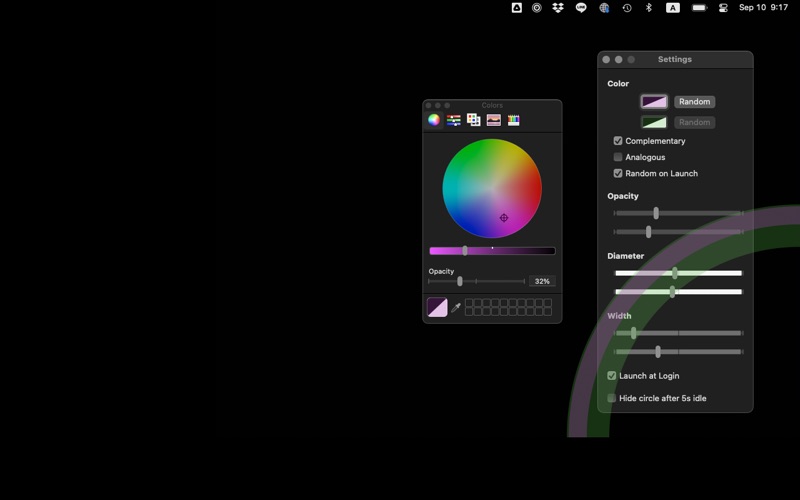800x500 pixels.
Task: Click the dimmed Random button beside green swatch
Action: tap(694, 122)
